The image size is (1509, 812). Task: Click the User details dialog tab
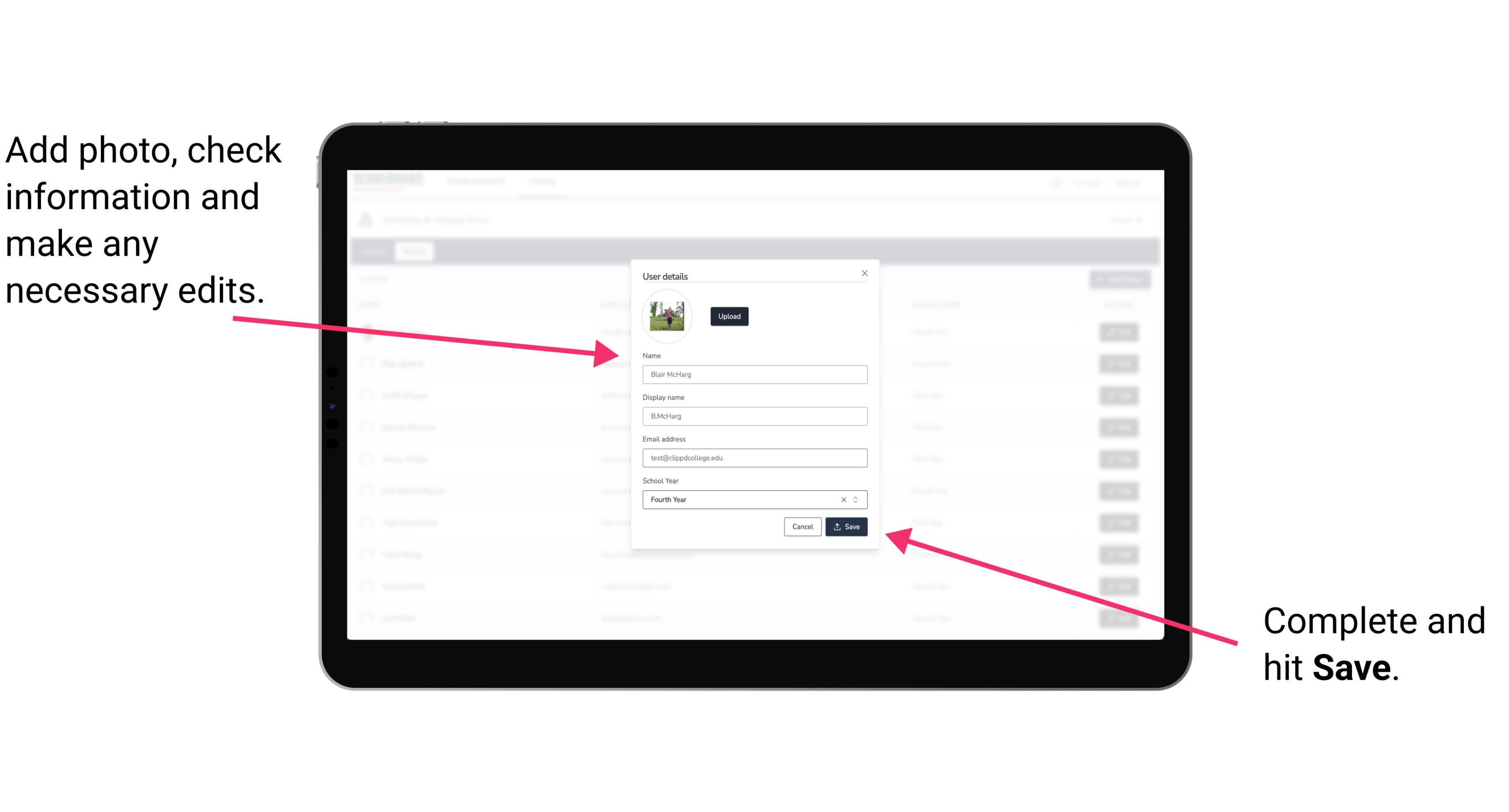665,276
